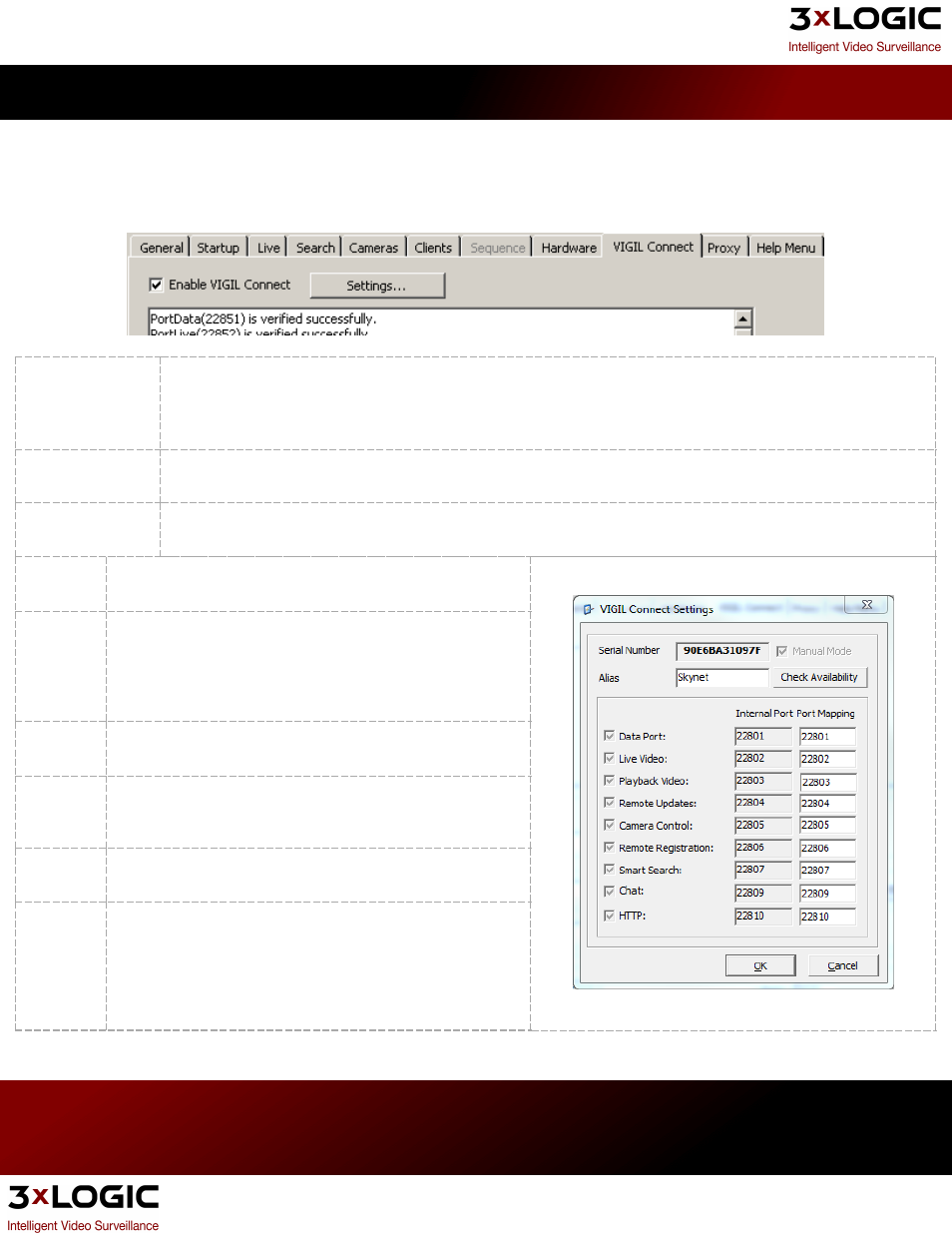Toggle the Live Video checkbox
The height and width of the screenshot is (1233, 952).
point(609,759)
